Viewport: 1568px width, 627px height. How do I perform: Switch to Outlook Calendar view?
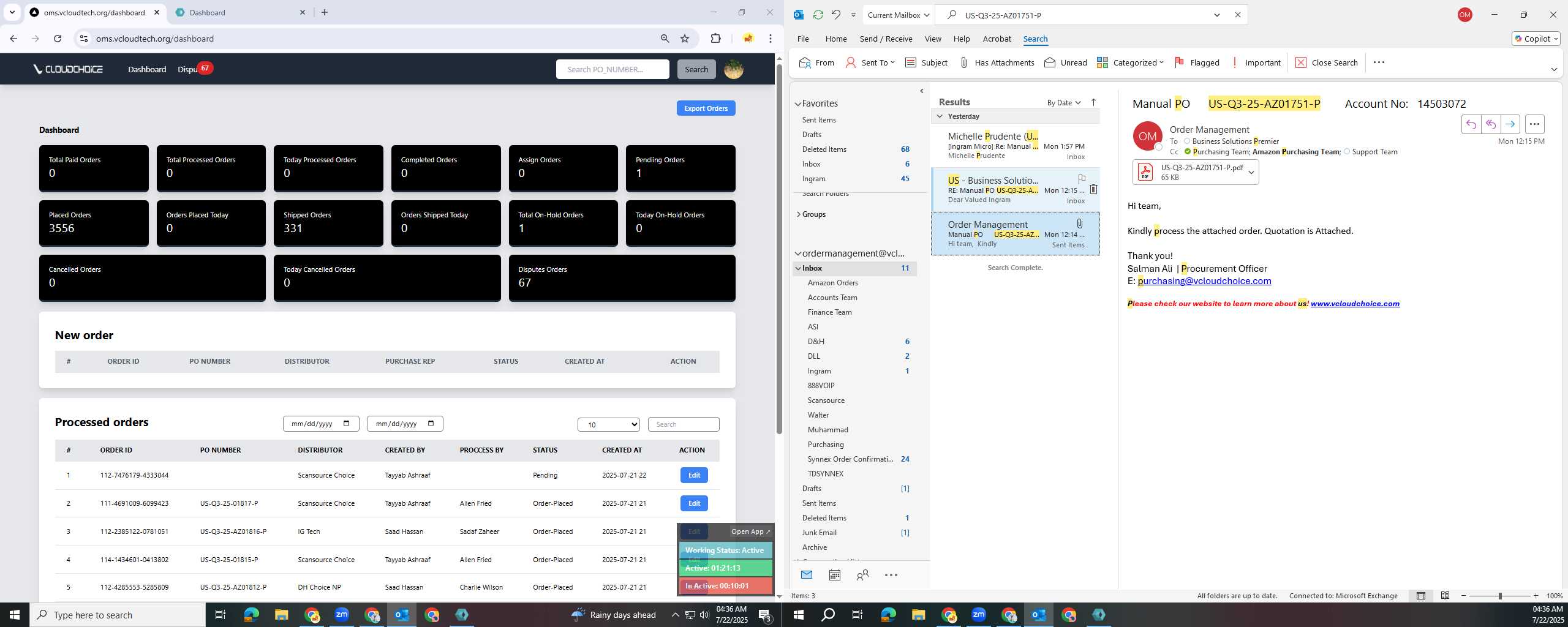click(x=834, y=575)
